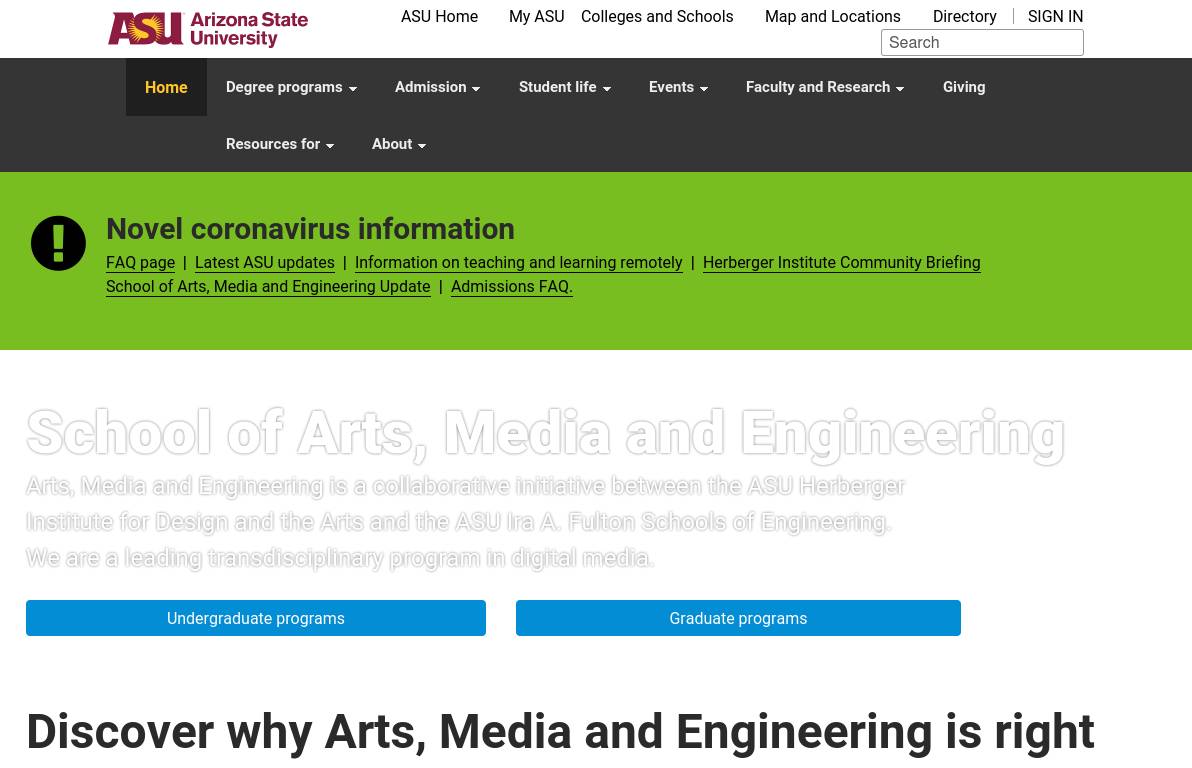Open the Resources for dropdown
Viewport: 1192px width, 768px height.
point(279,145)
